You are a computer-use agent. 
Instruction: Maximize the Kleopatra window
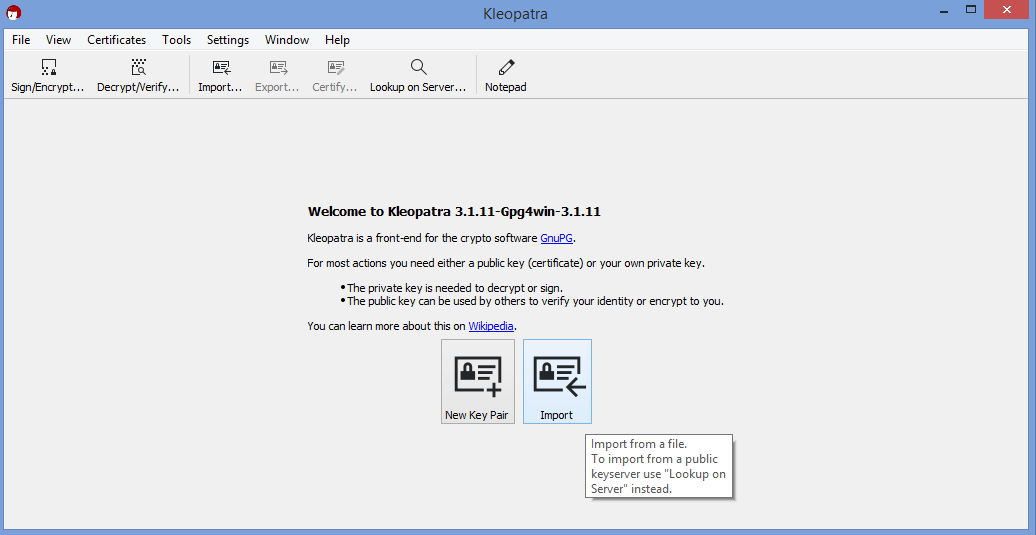pyautogui.click(x=970, y=10)
